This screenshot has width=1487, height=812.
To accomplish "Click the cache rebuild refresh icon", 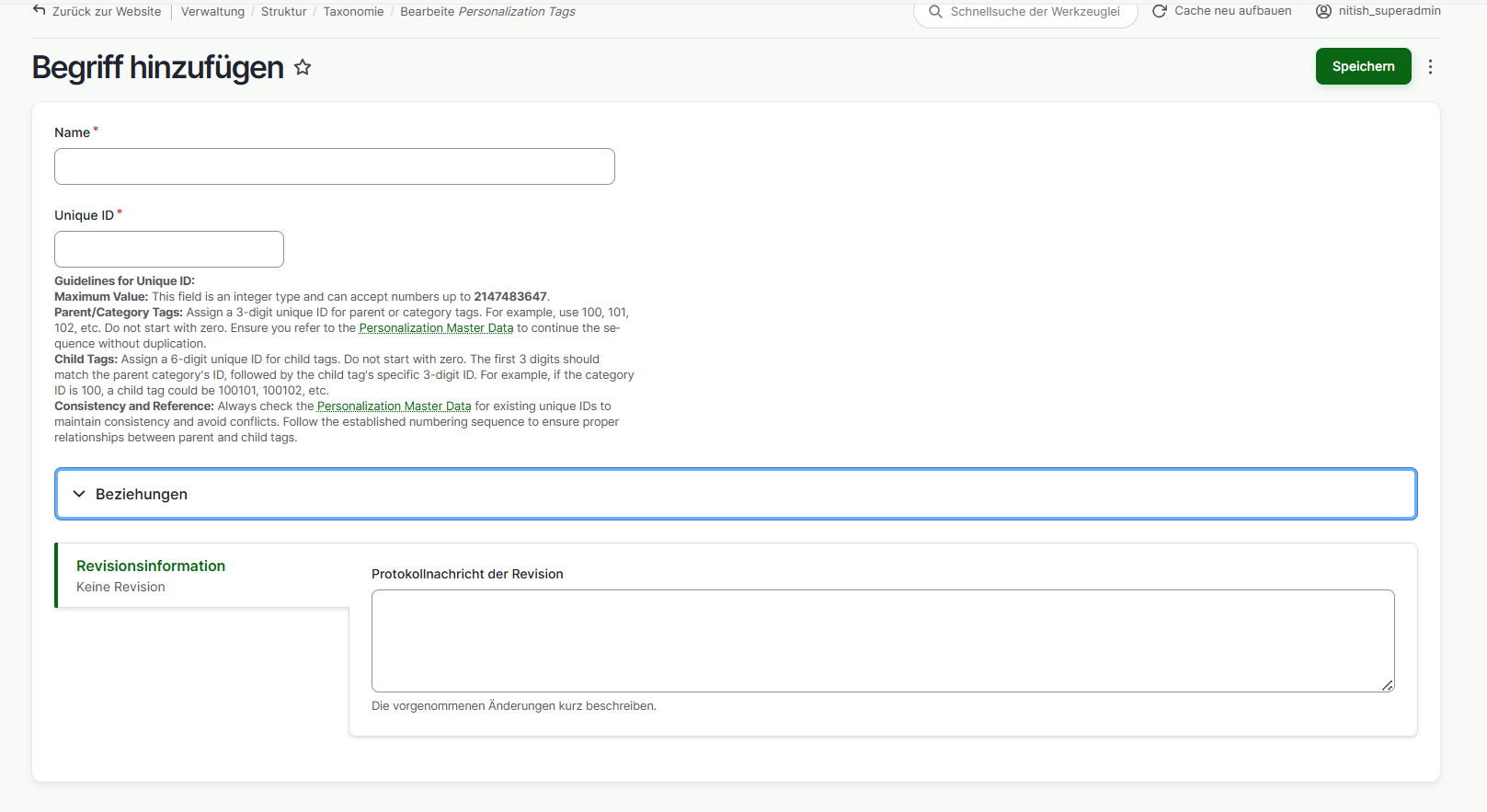I will (1160, 11).
